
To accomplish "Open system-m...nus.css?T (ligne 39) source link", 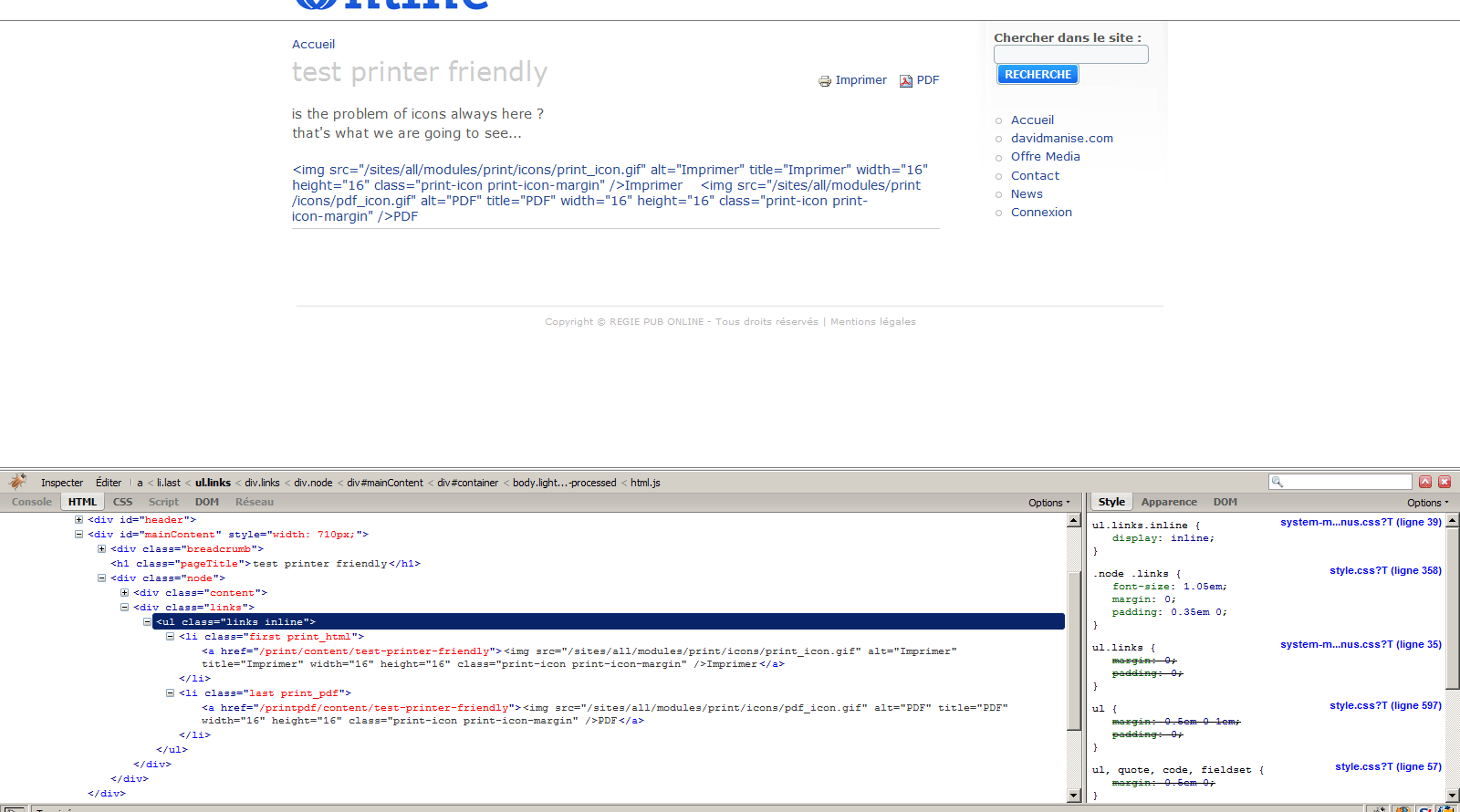I will pyautogui.click(x=1361, y=523).
